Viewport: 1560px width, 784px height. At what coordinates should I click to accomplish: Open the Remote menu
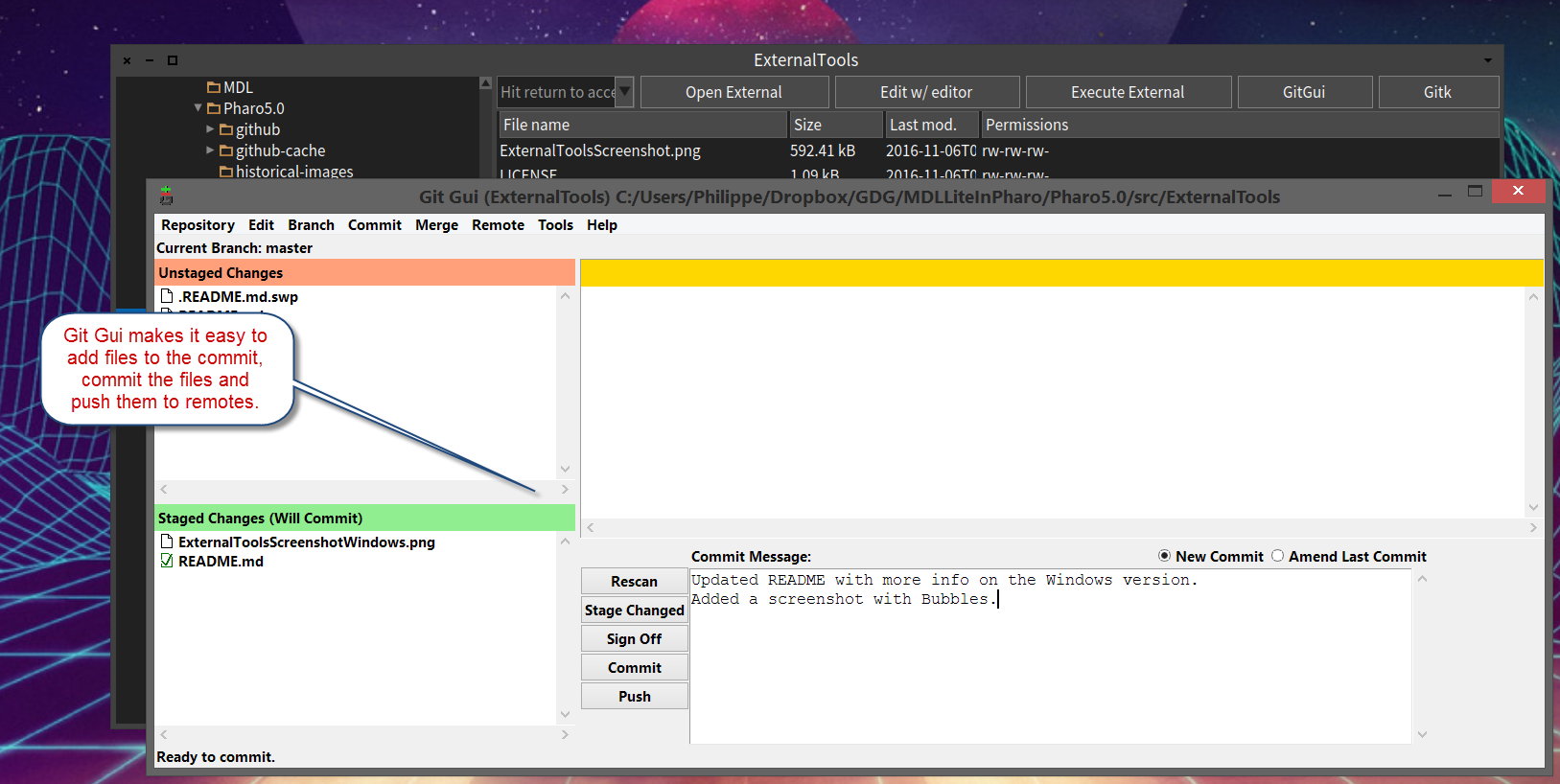(498, 225)
